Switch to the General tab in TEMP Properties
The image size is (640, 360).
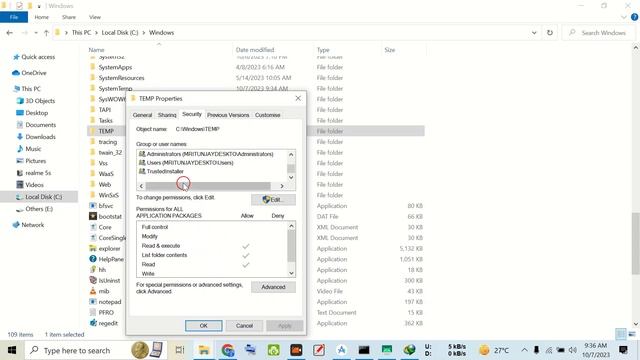(x=142, y=115)
